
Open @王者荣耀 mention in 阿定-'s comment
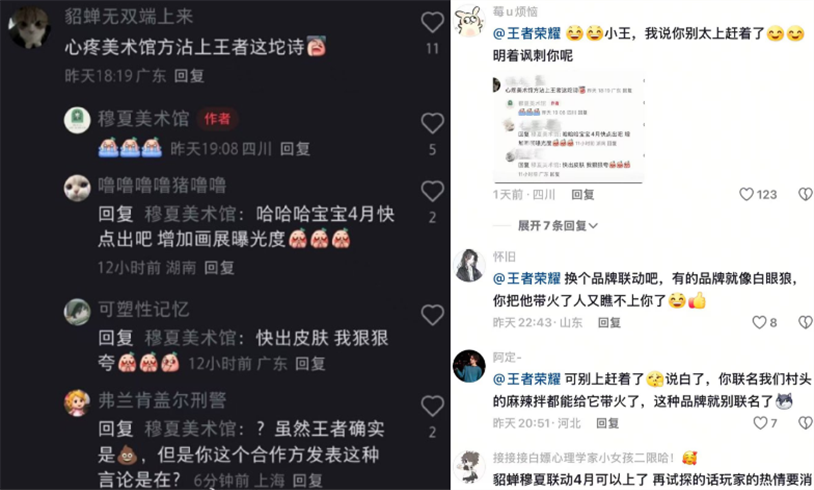[x=526, y=379]
